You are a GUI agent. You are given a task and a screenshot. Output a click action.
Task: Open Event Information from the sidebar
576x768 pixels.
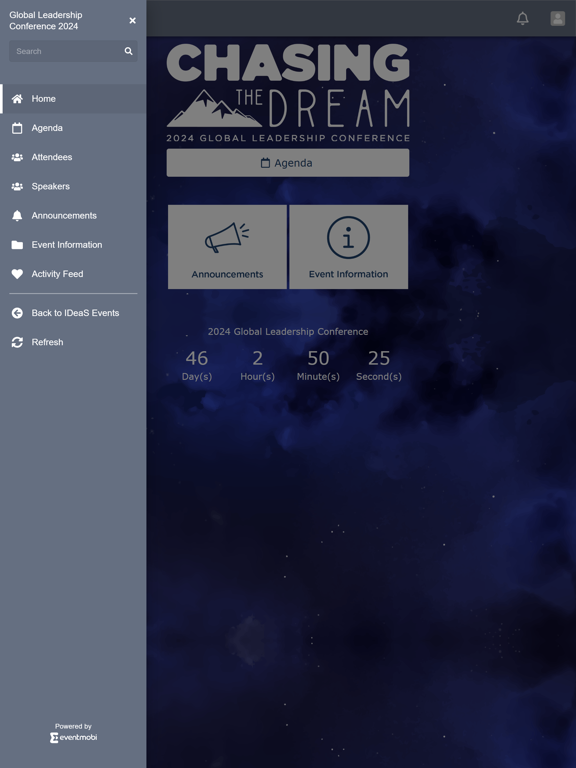pos(67,245)
